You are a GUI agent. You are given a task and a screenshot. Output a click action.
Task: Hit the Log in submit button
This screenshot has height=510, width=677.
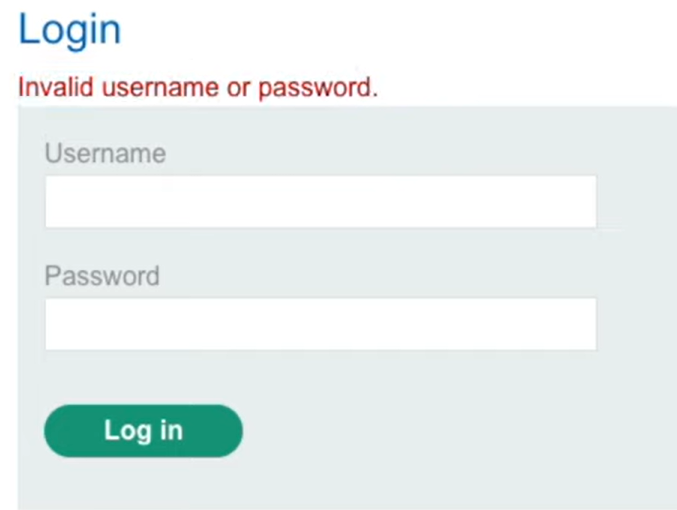[x=143, y=431]
